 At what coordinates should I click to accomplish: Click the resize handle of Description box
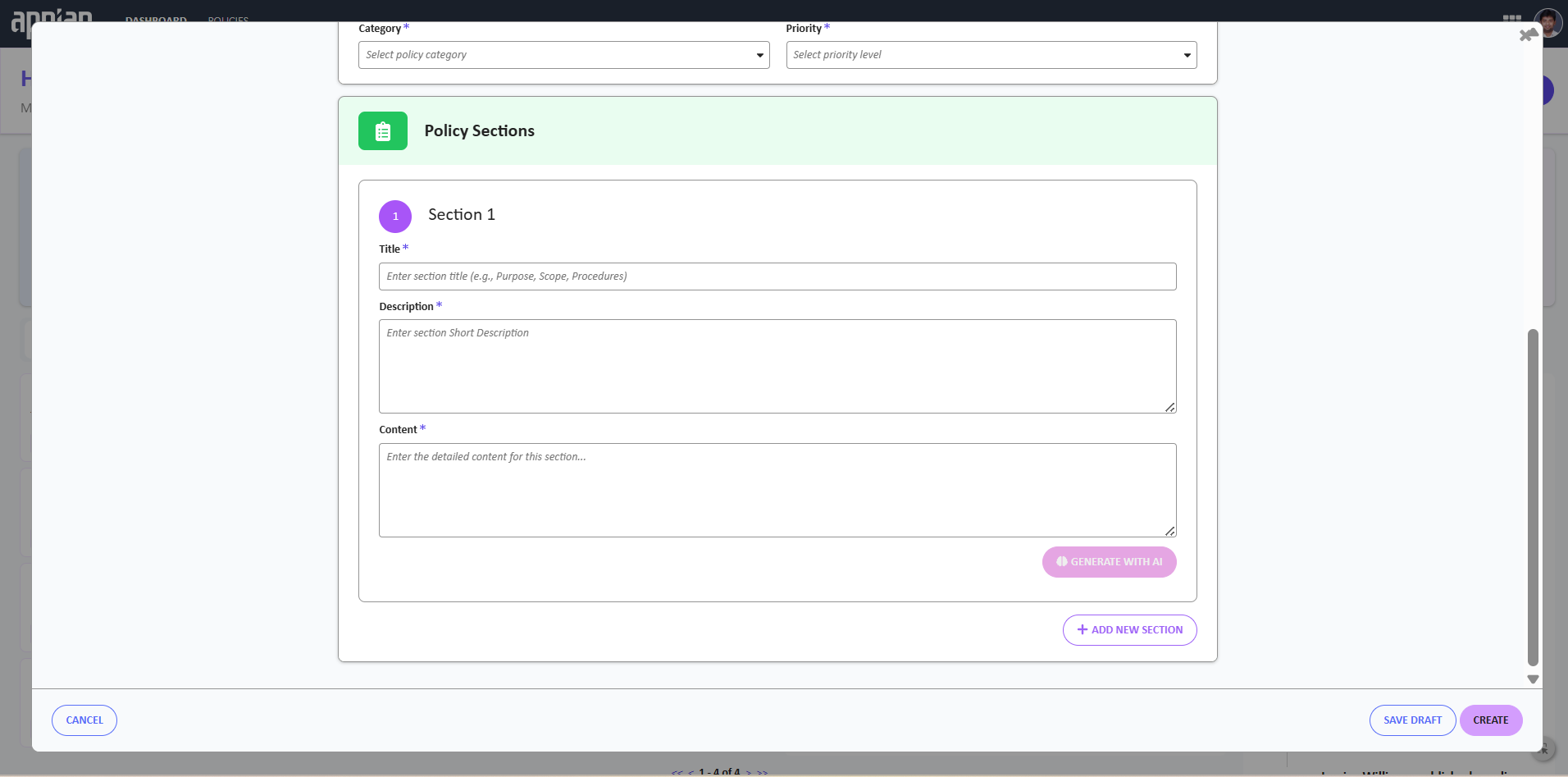pyautogui.click(x=1169, y=407)
